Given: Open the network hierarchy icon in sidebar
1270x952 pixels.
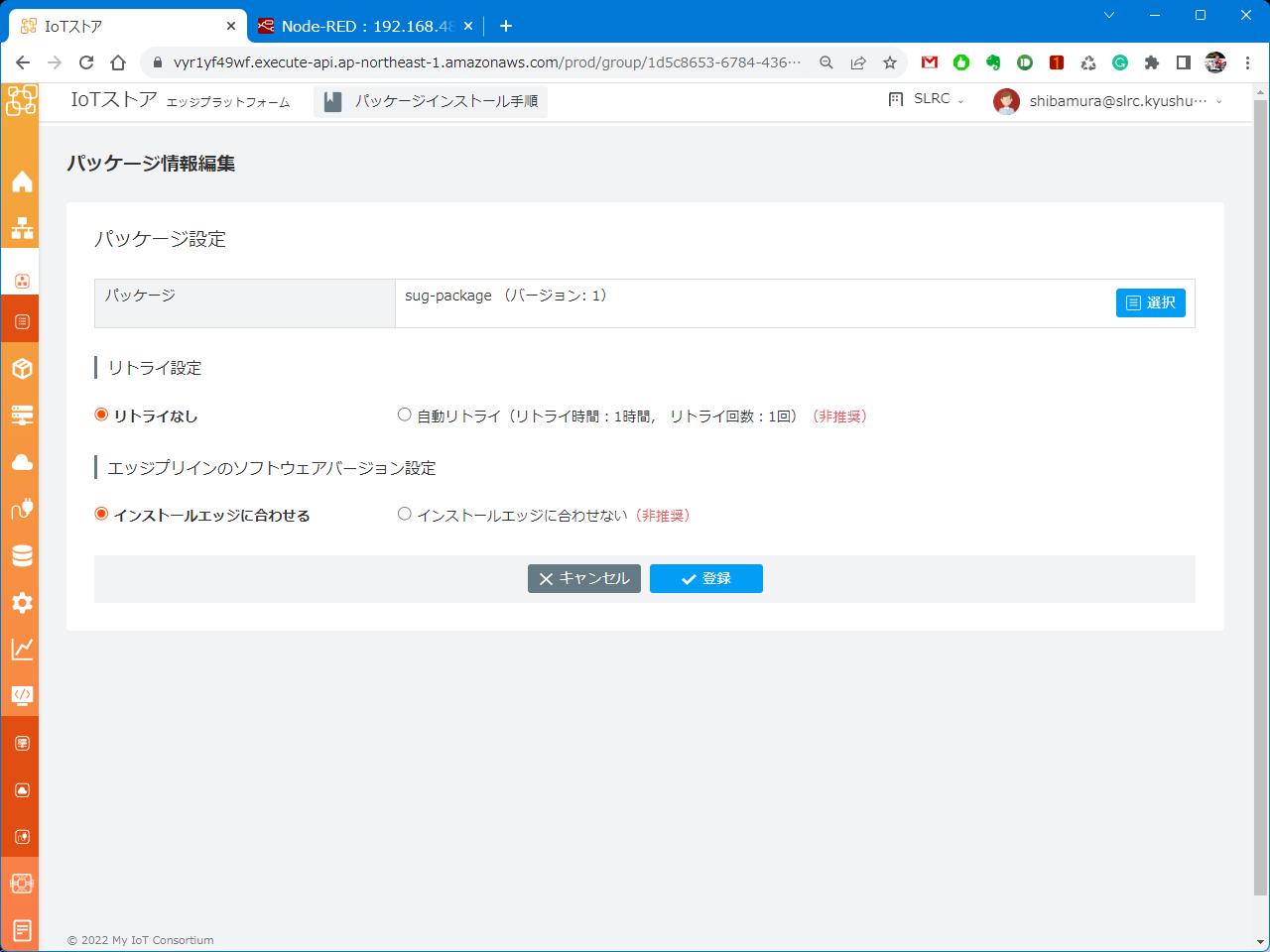Looking at the screenshot, I should tap(22, 229).
